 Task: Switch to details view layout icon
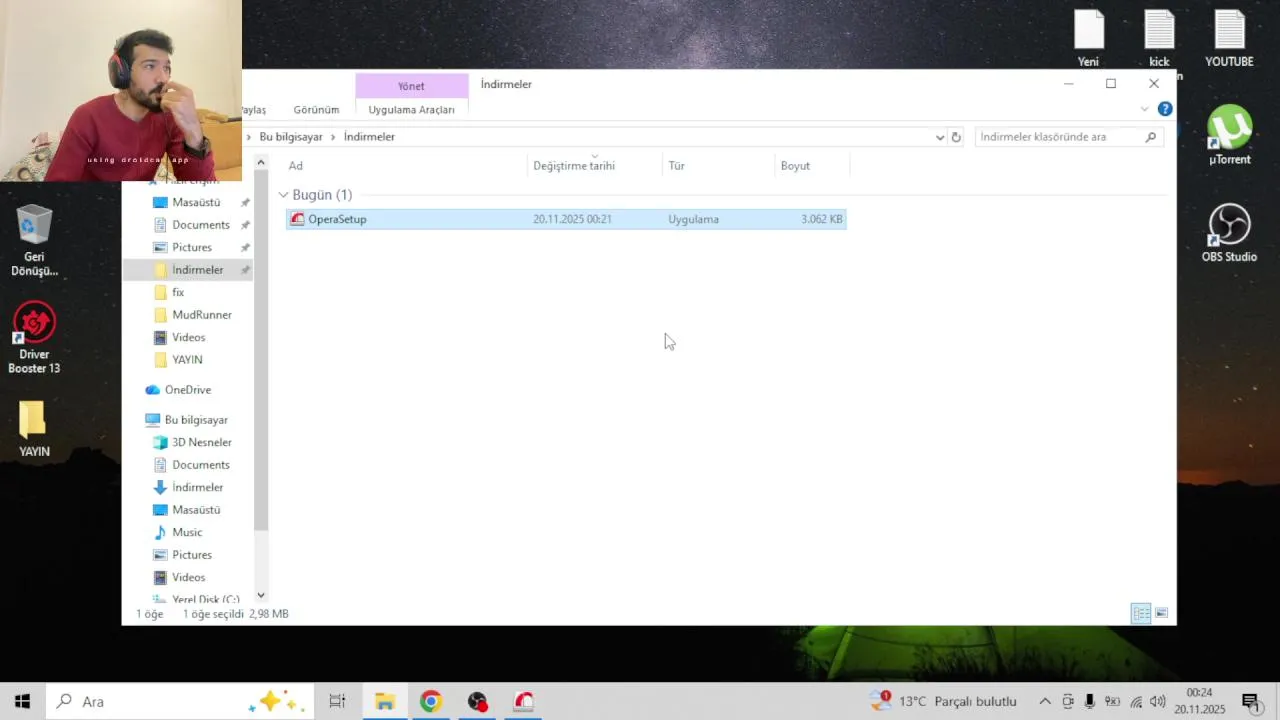pos(1141,613)
